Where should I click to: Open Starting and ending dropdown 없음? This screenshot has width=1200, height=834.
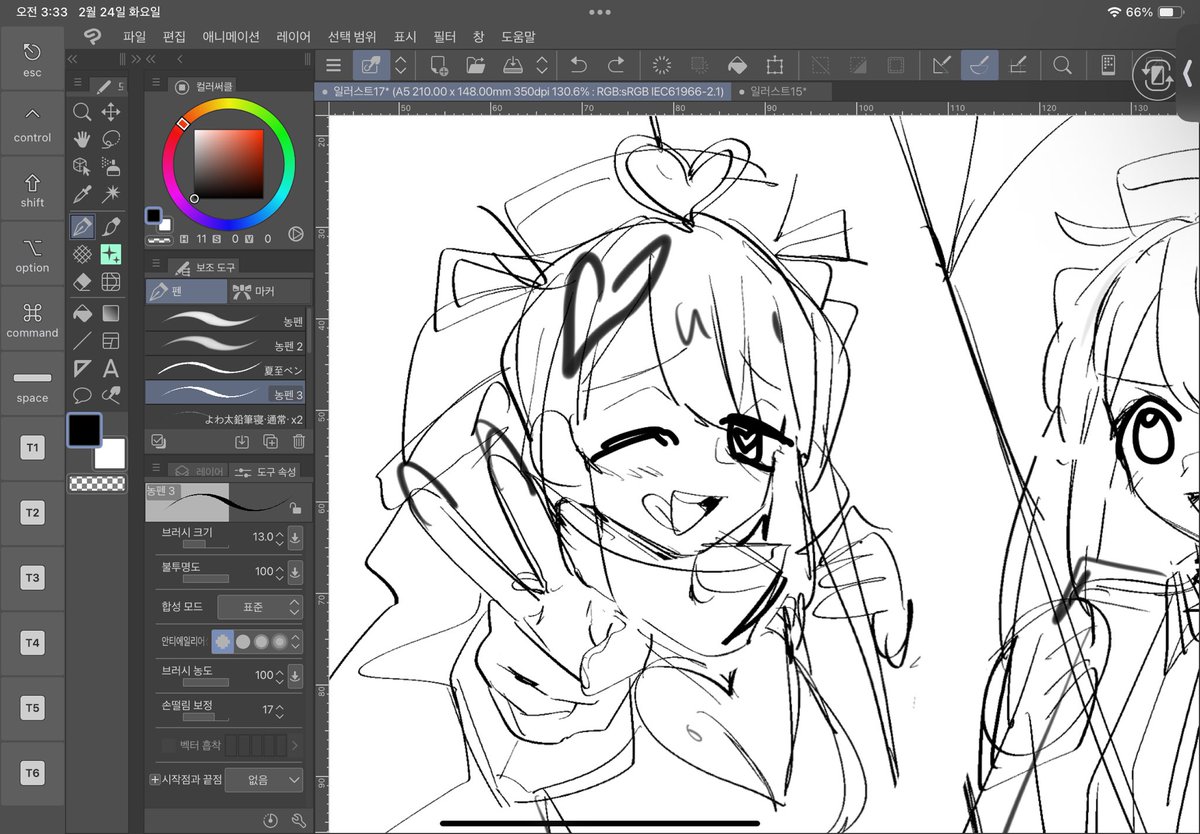263,779
